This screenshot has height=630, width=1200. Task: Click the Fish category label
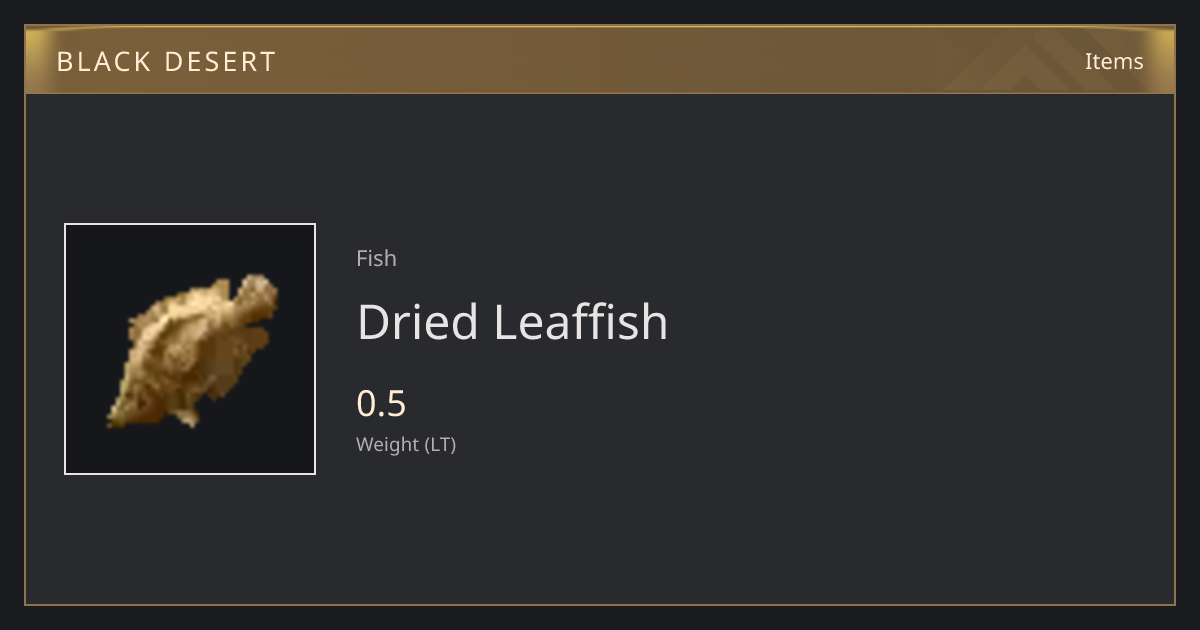(x=376, y=258)
